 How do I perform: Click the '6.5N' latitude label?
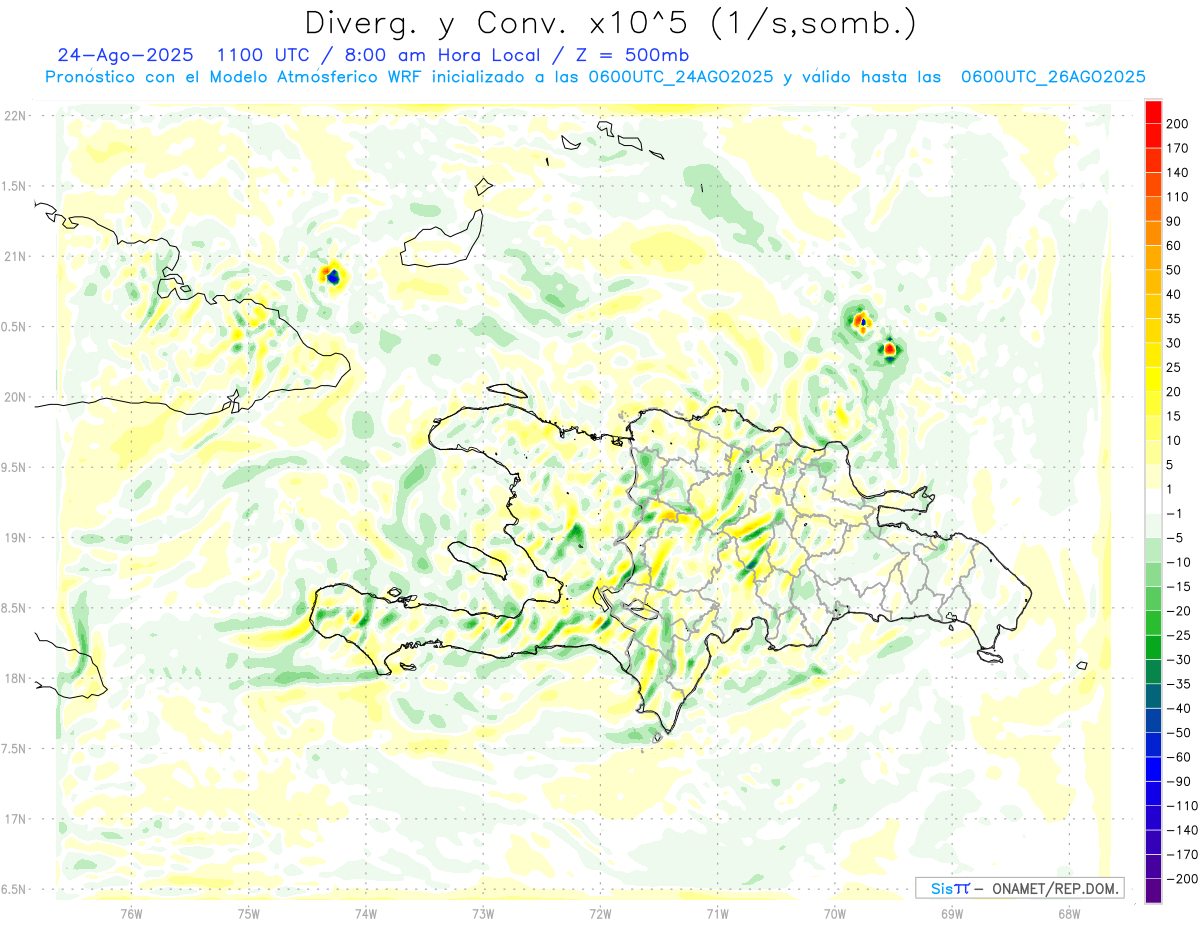coord(12,889)
